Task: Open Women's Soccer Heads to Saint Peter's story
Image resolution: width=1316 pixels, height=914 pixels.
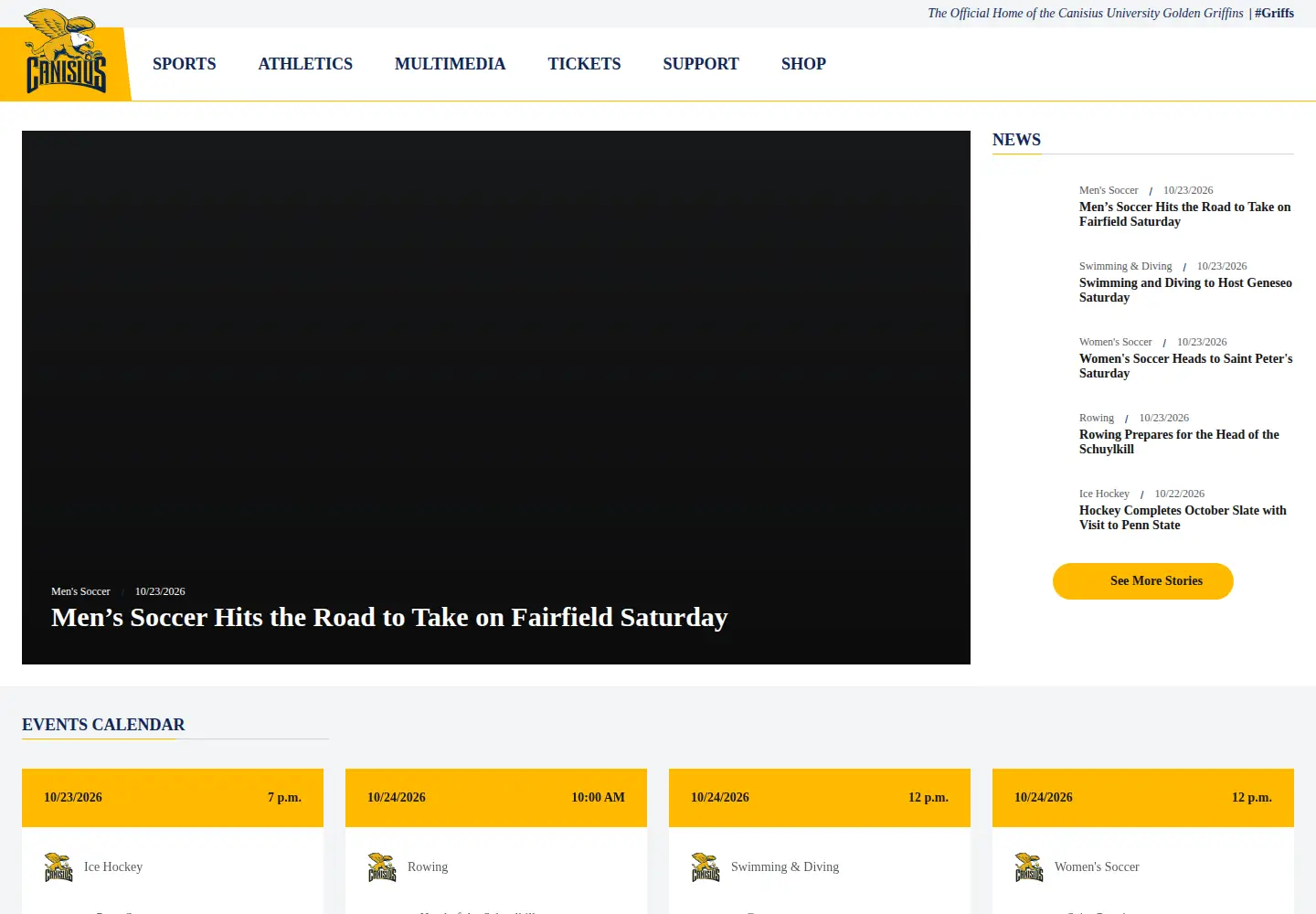Action: coord(1185,366)
